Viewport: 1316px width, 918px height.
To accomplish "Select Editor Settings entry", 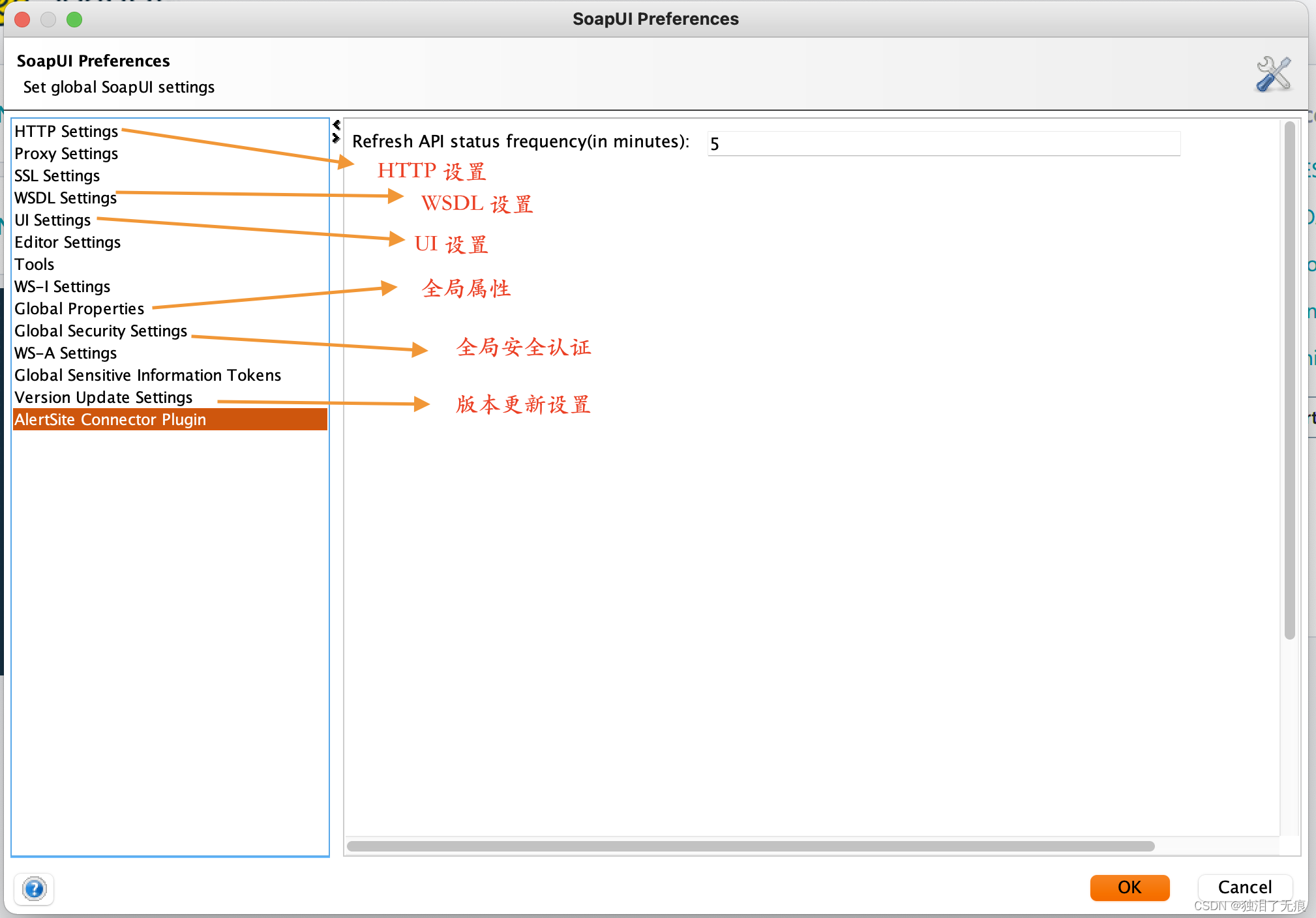I will click(67, 243).
